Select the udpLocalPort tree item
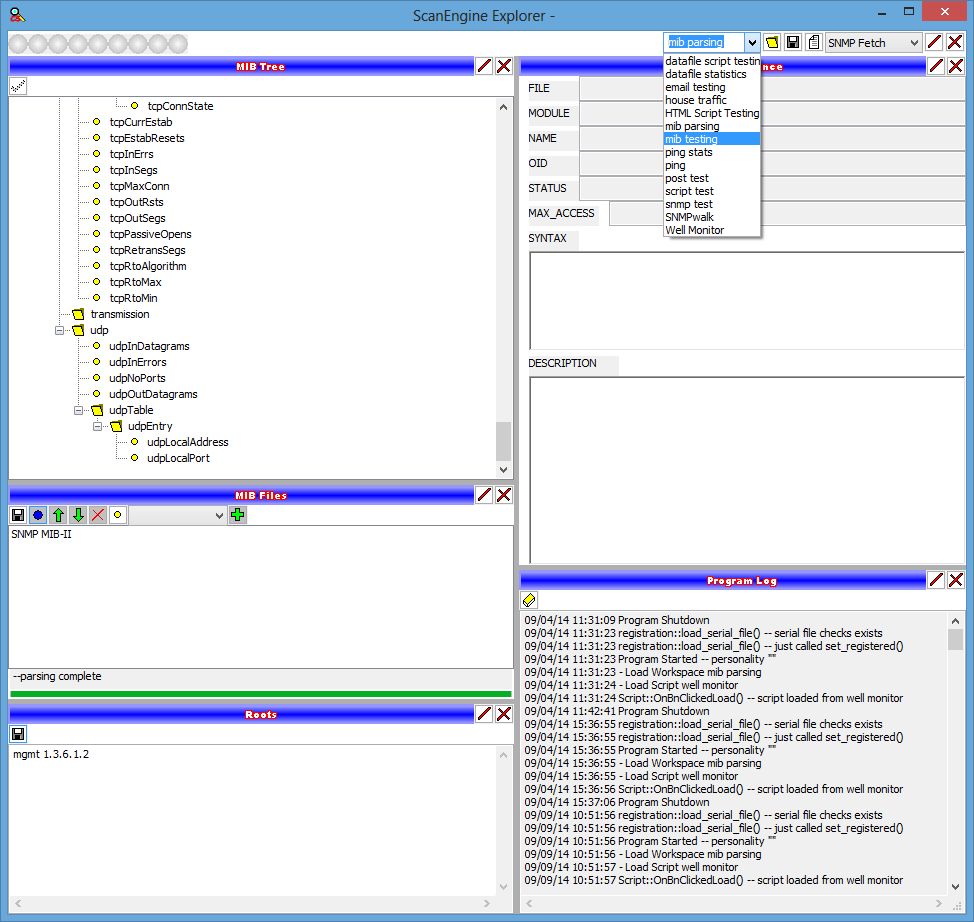974x922 pixels. pyautogui.click(x=178, y=458)
